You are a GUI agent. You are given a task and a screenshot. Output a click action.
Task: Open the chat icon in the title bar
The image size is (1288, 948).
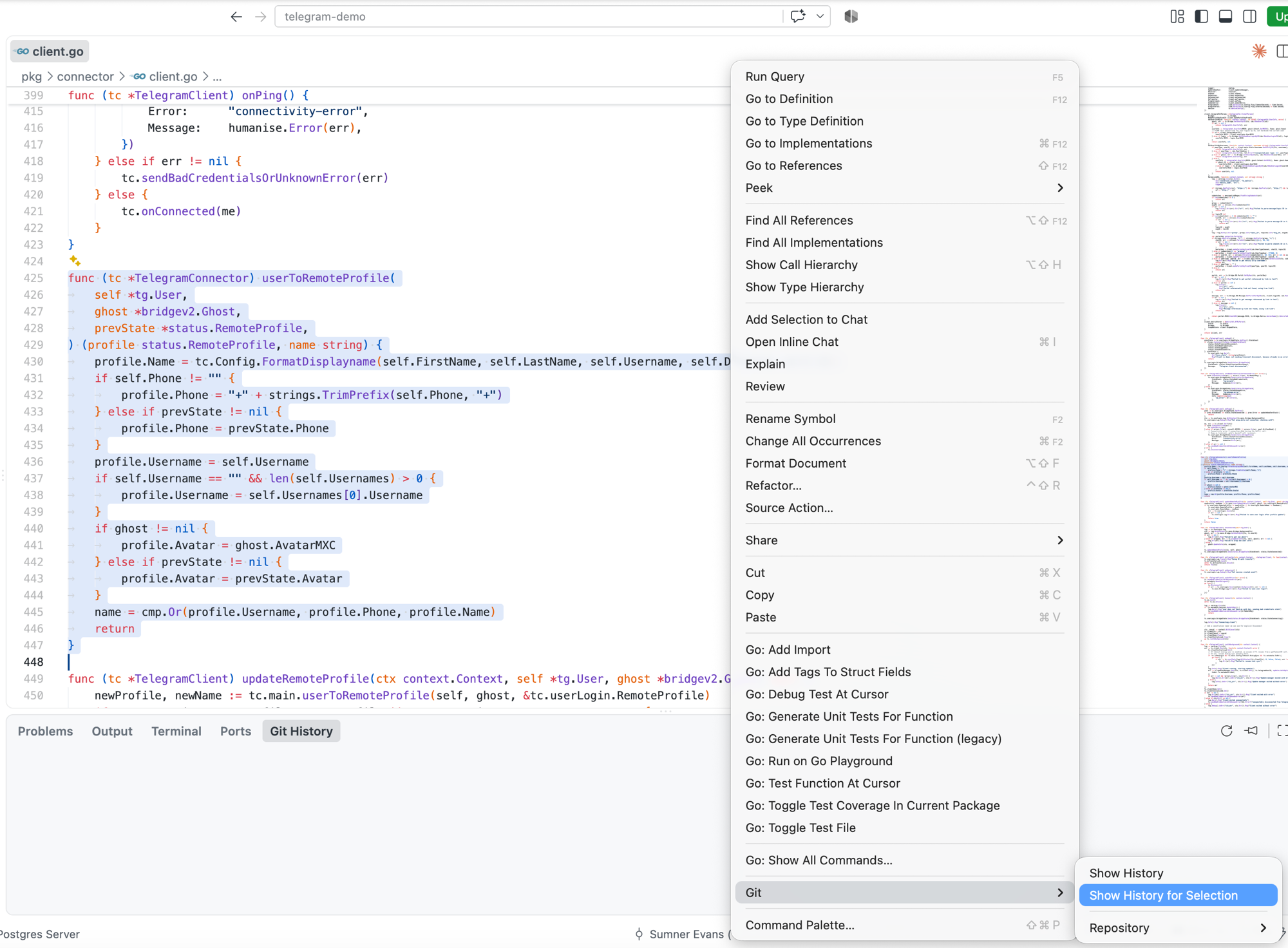click(x=798, y=16)
